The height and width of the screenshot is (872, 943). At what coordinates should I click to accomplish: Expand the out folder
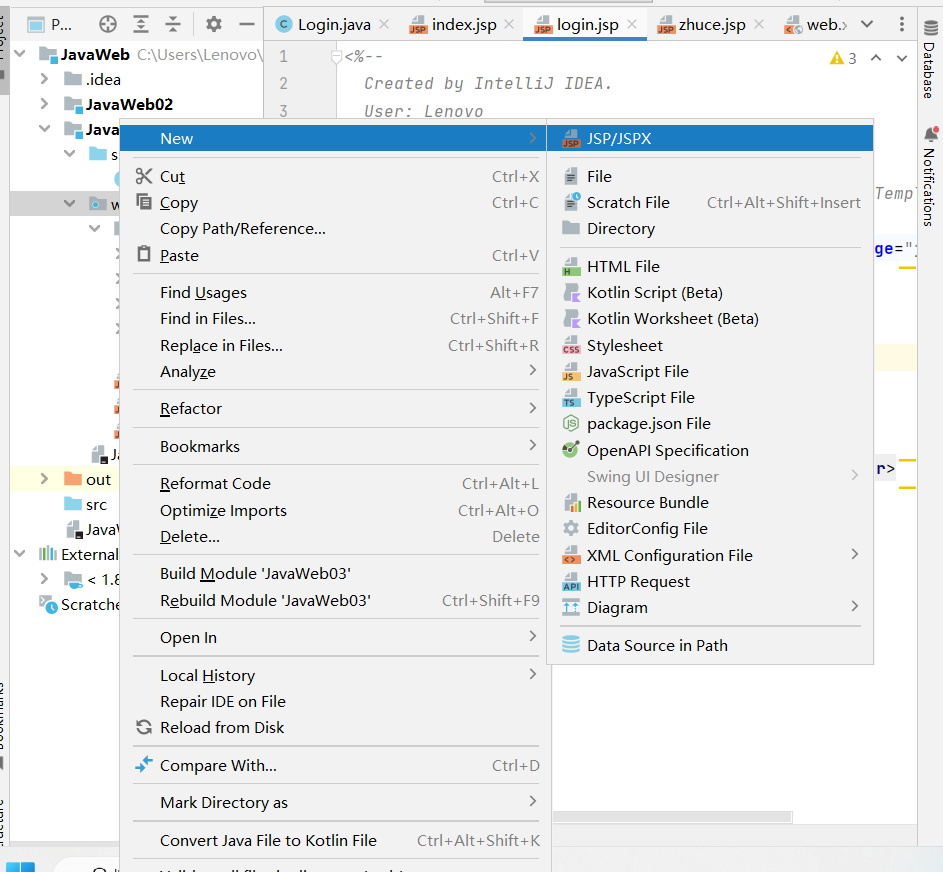point(44,479)
